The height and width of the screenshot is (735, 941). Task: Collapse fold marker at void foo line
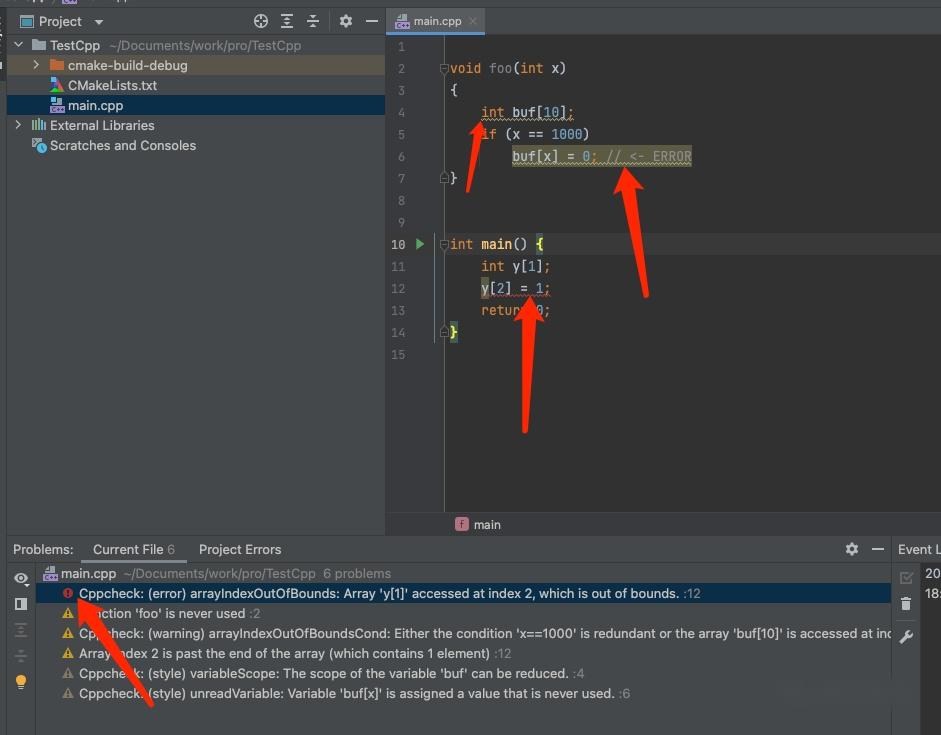444,69
